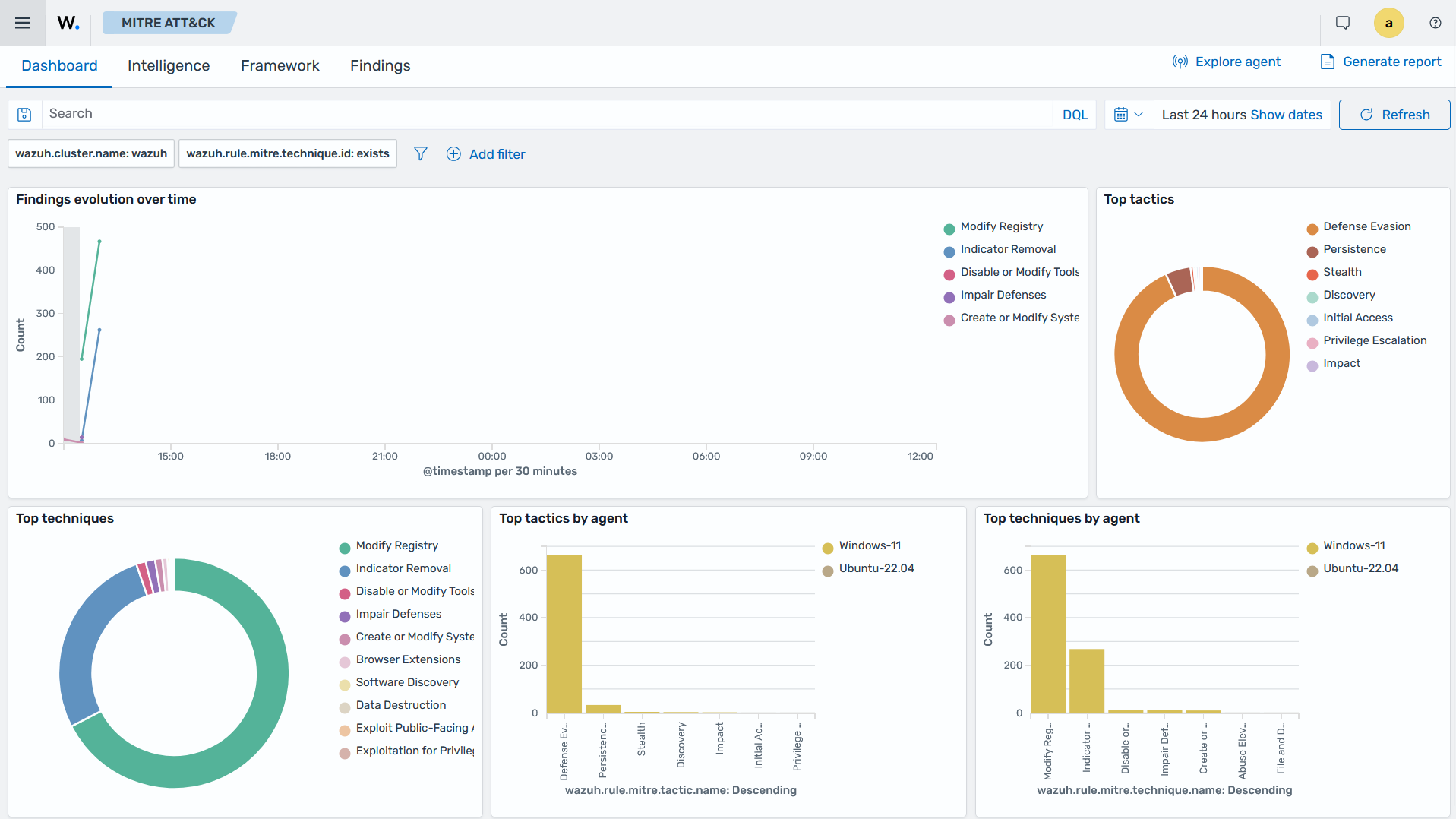Viewport: 1456px width, 819px height.
Task: Click Show dates link
Action: pos(1286,115)
